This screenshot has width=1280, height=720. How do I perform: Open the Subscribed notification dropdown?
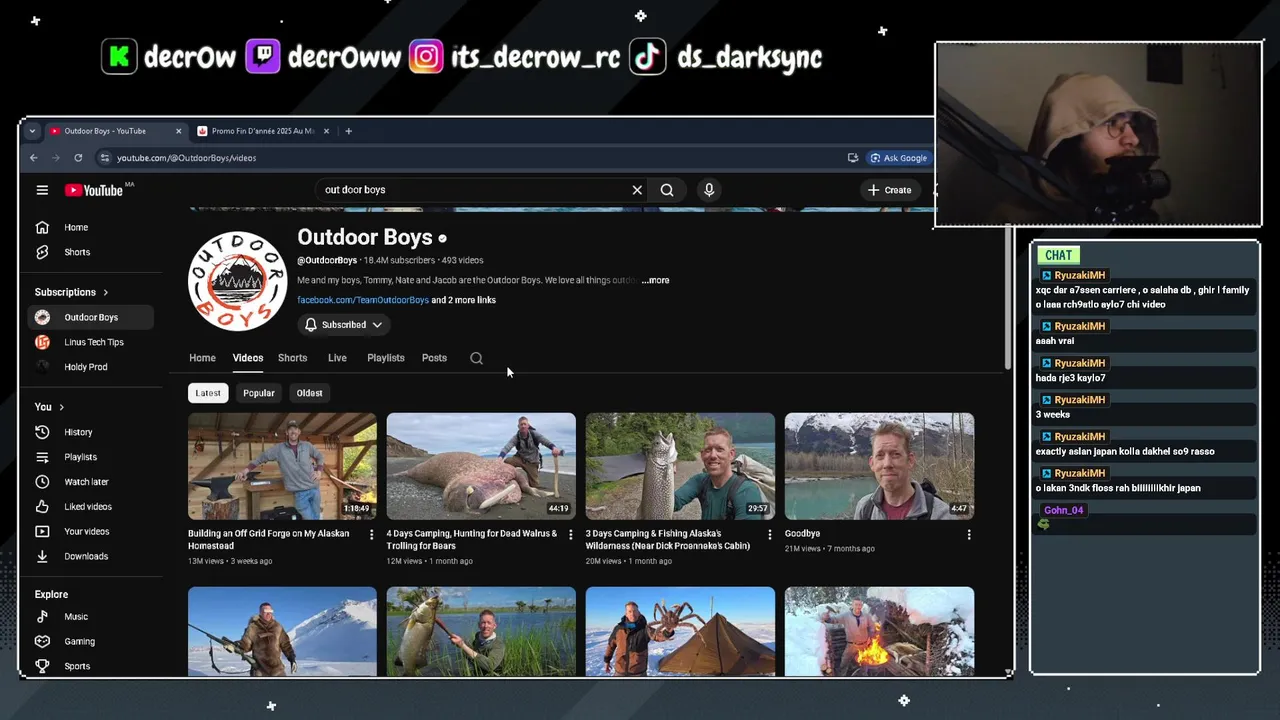[x=343, y=325]
